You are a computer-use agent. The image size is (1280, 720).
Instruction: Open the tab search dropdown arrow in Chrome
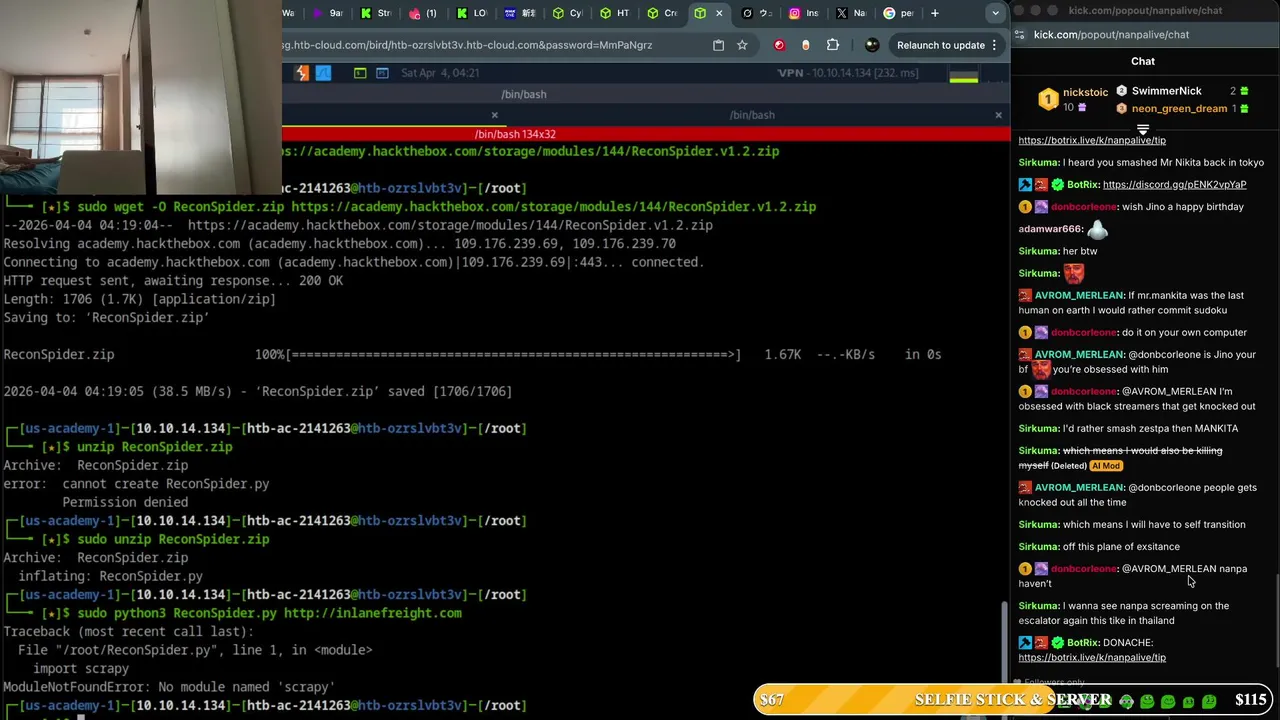tap(995, 13)
